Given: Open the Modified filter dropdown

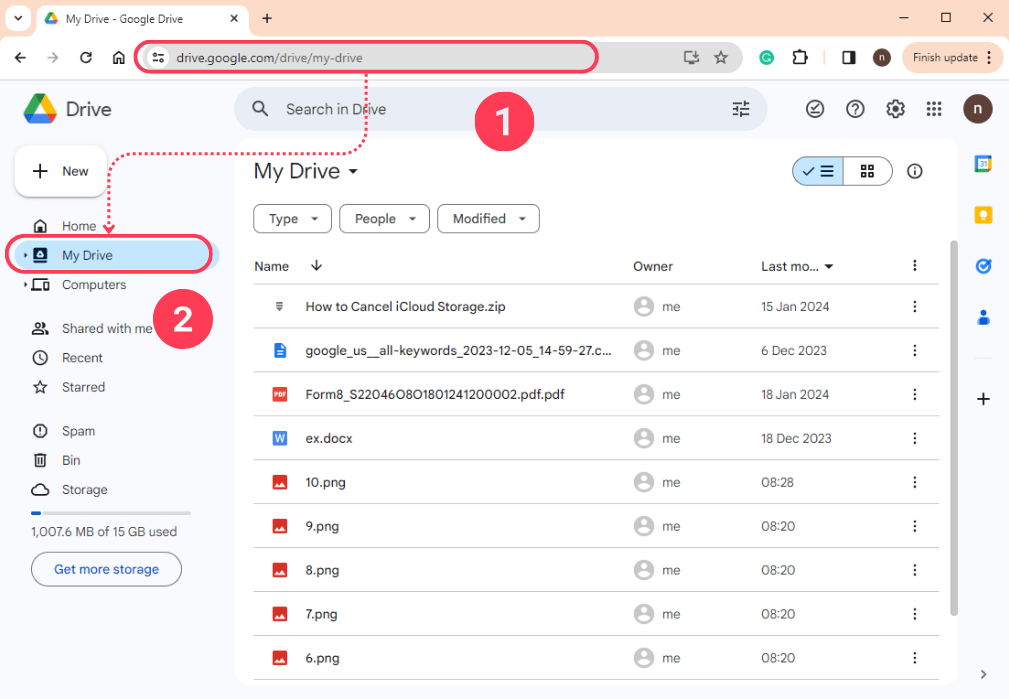Looking at the screenshot, I should click(x=488, y=219).
